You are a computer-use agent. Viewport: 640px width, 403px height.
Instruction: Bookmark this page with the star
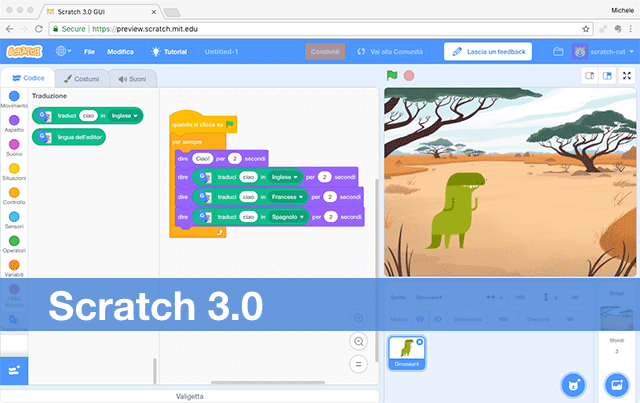point(586,29)
